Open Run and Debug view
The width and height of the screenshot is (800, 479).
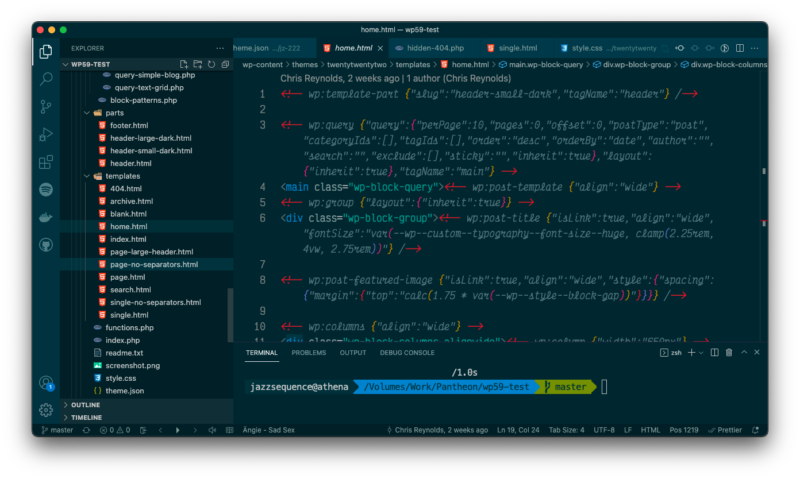(46, 134)
